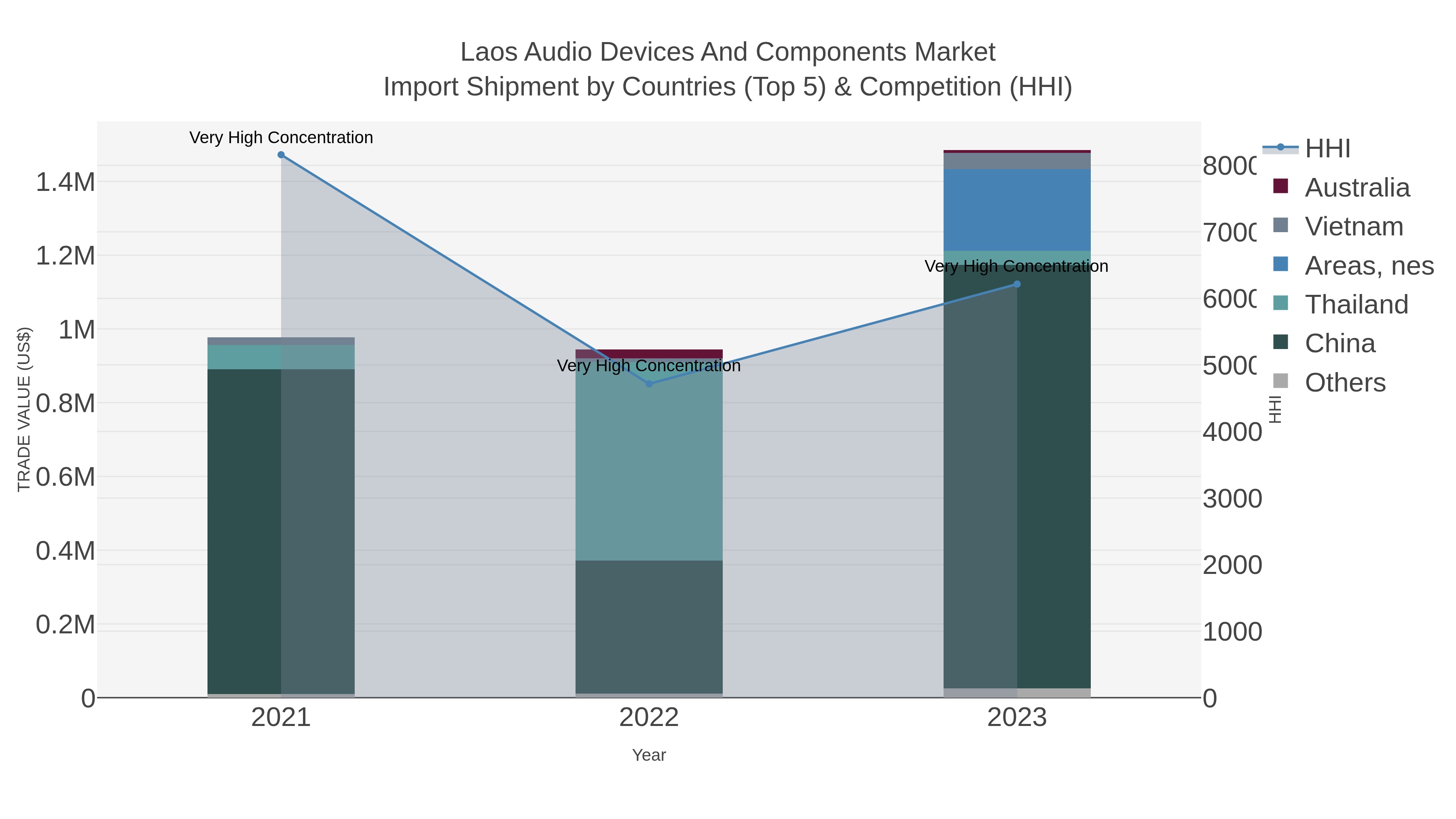
Task: Click the 'Very High Concentration' label above 2021
Action: [x=281, y=138]
